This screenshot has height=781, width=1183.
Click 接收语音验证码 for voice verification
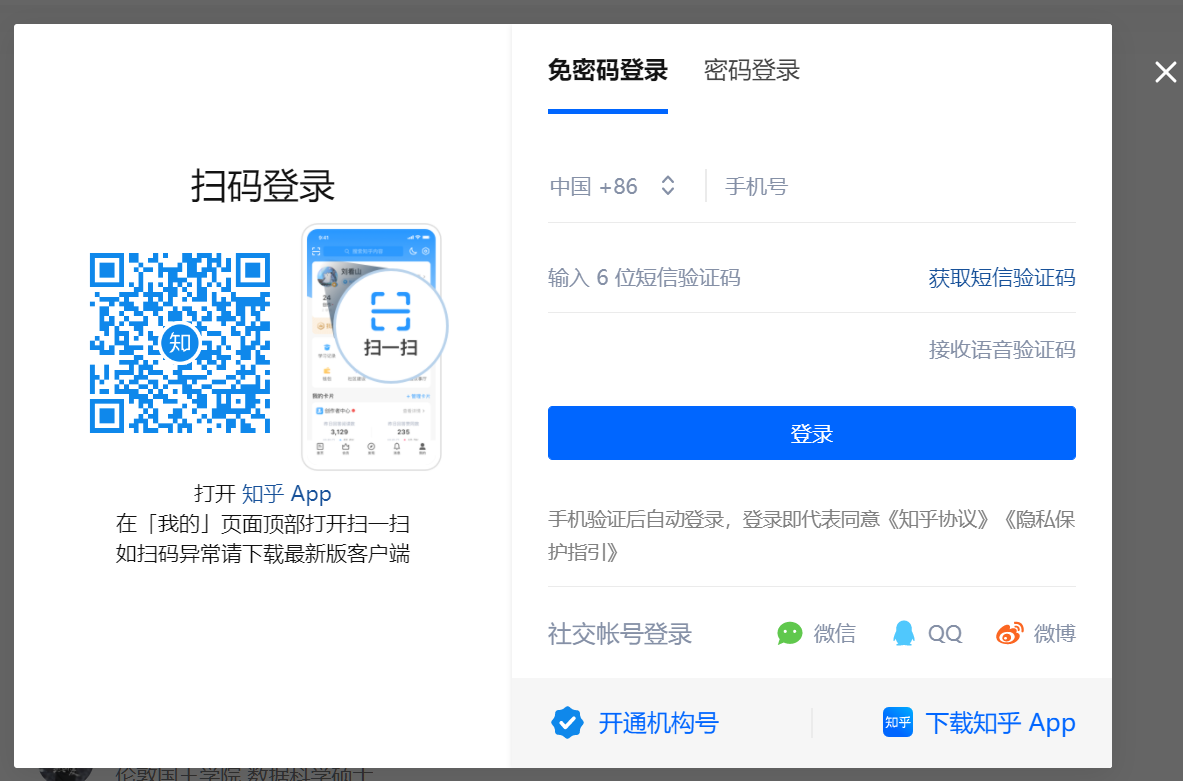(x=1002, y=349)
